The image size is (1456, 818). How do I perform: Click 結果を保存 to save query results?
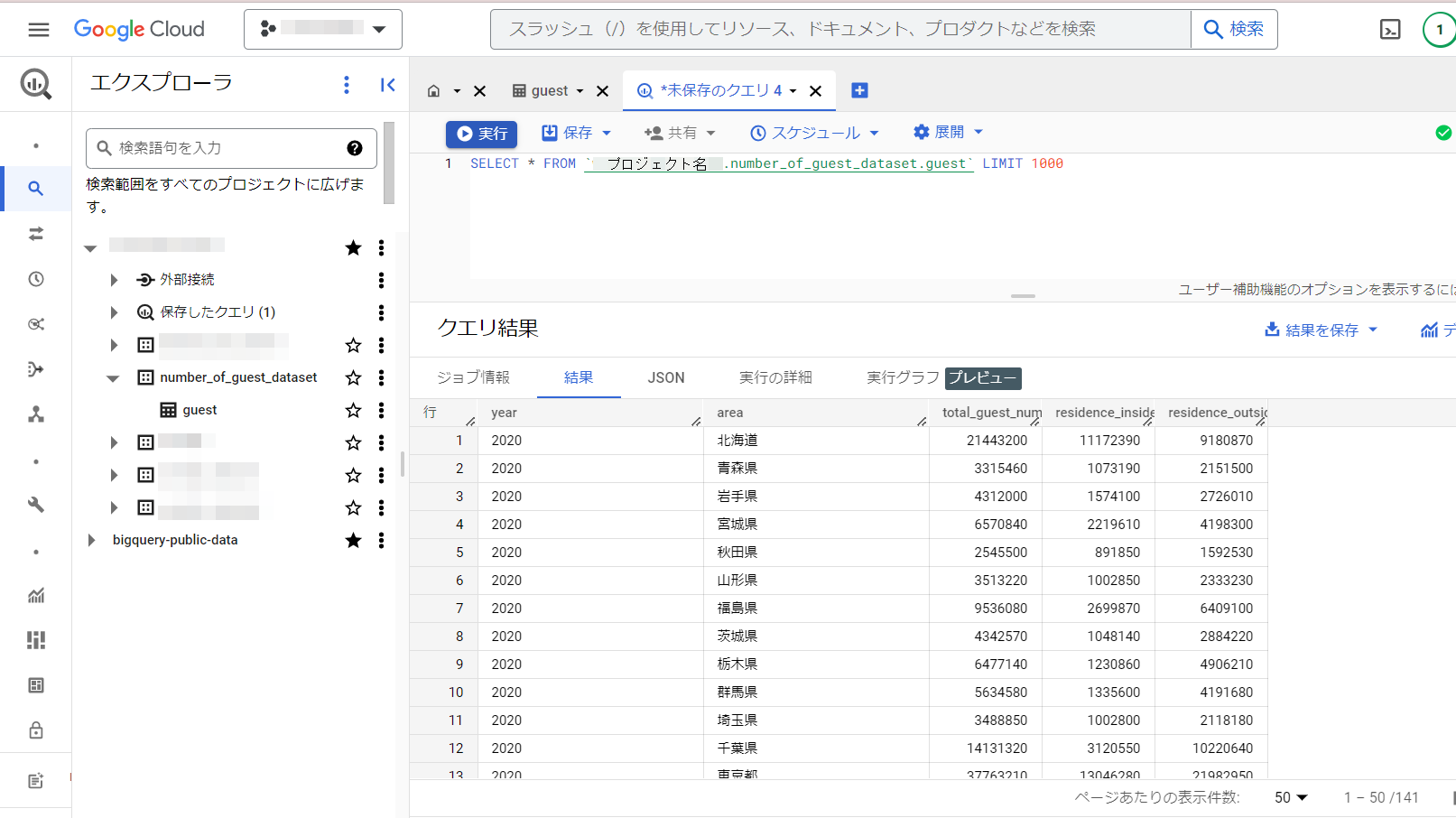tap(1322, 330)
